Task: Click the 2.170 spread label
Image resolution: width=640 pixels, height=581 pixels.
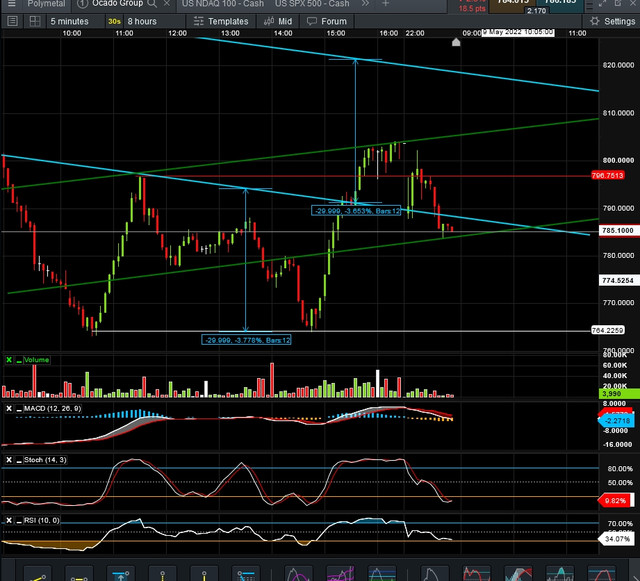Action: pyautogui.click(x=536, y=11)
